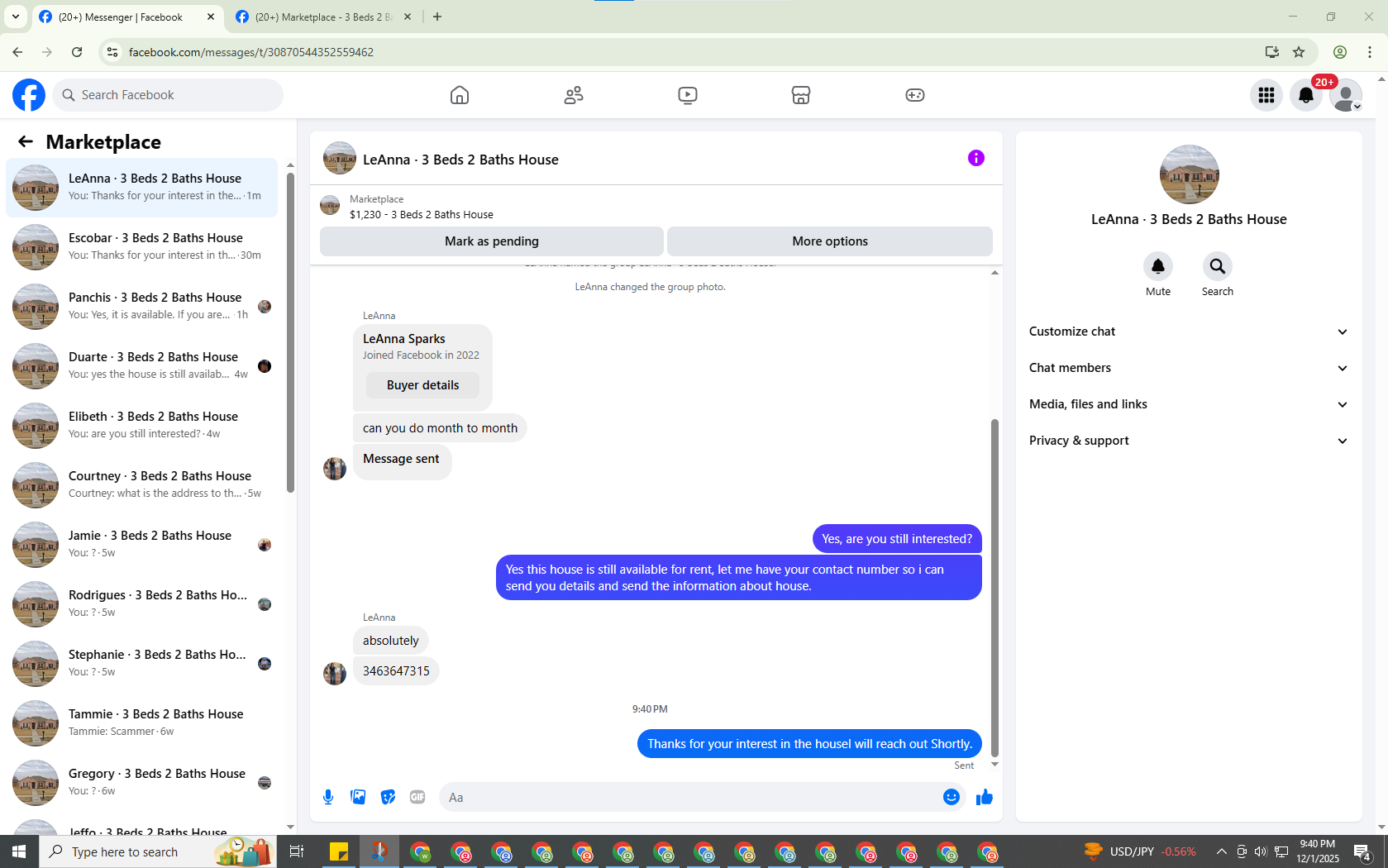Image resolution: width=1388 pixels, height=868 pixels.
Task: Click the large house photo in info panel
Action: [1189, 174]
